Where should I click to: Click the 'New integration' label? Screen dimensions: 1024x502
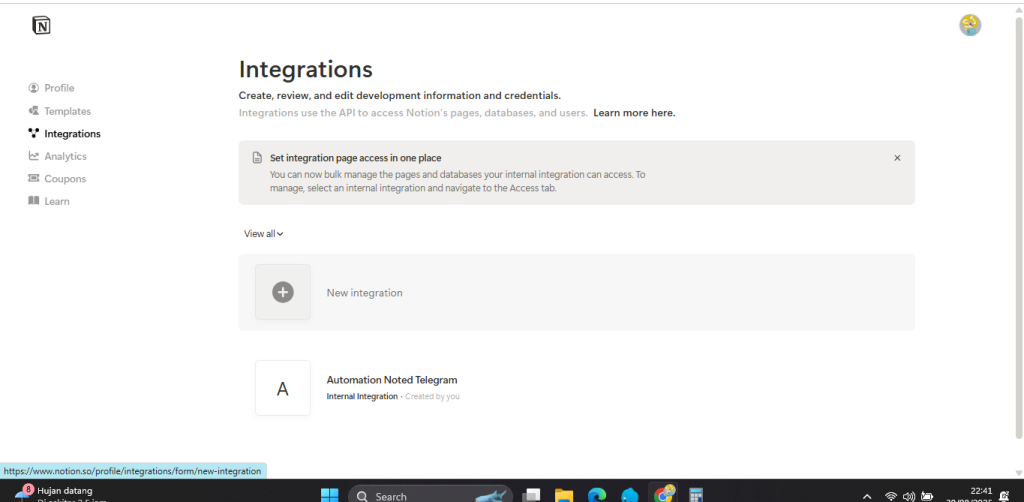click(364, 293)
